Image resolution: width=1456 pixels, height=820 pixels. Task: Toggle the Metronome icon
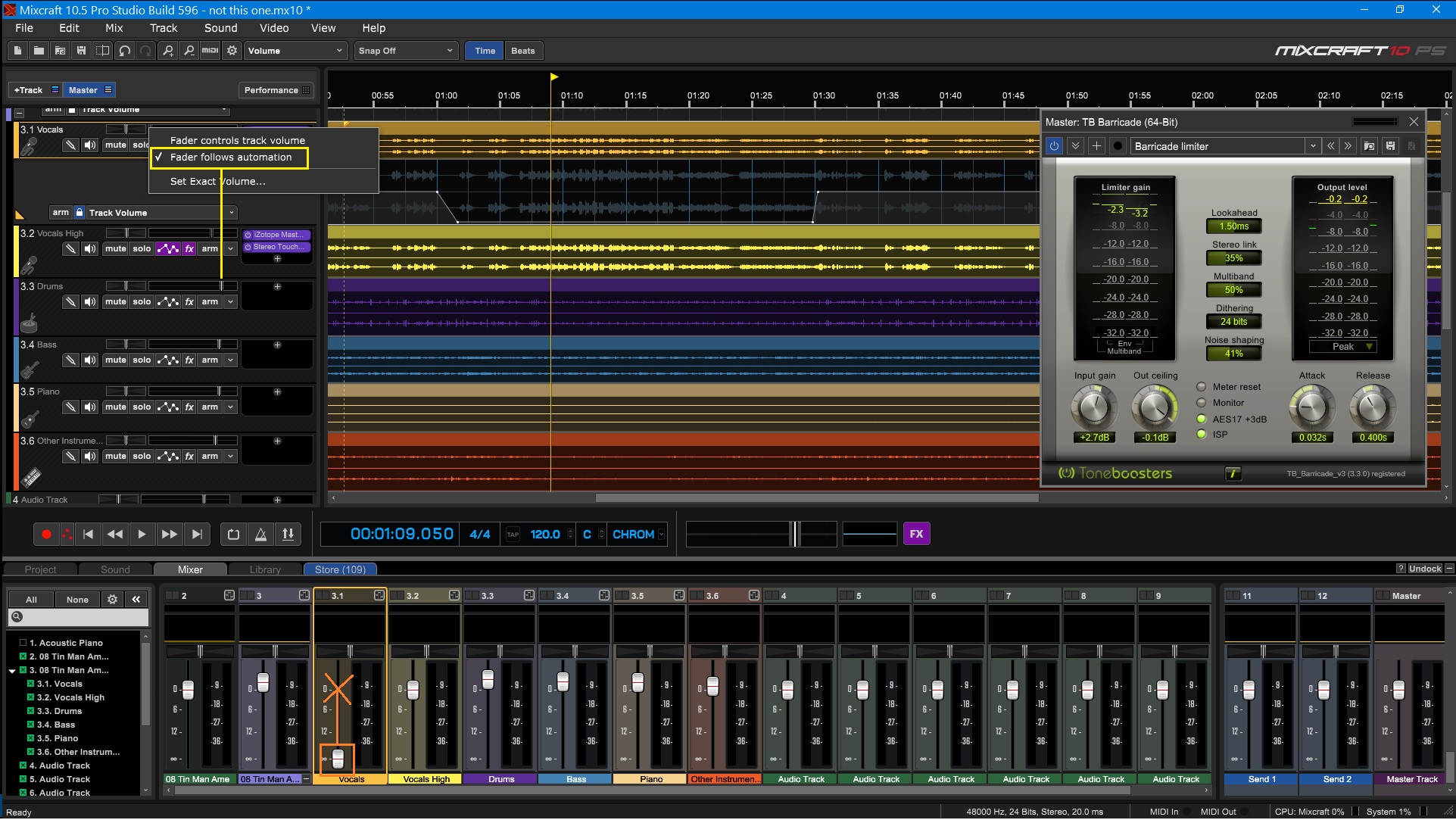coord(260,534)
